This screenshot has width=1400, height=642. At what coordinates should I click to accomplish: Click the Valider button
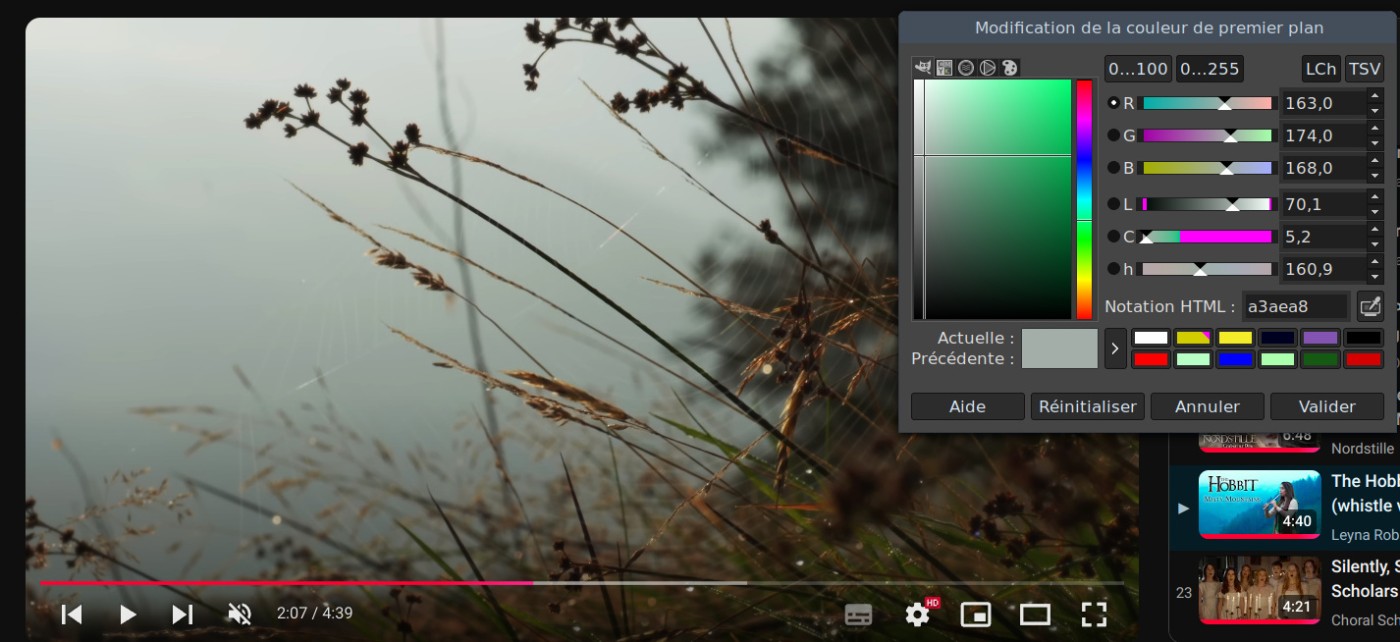coord(1326,406)
